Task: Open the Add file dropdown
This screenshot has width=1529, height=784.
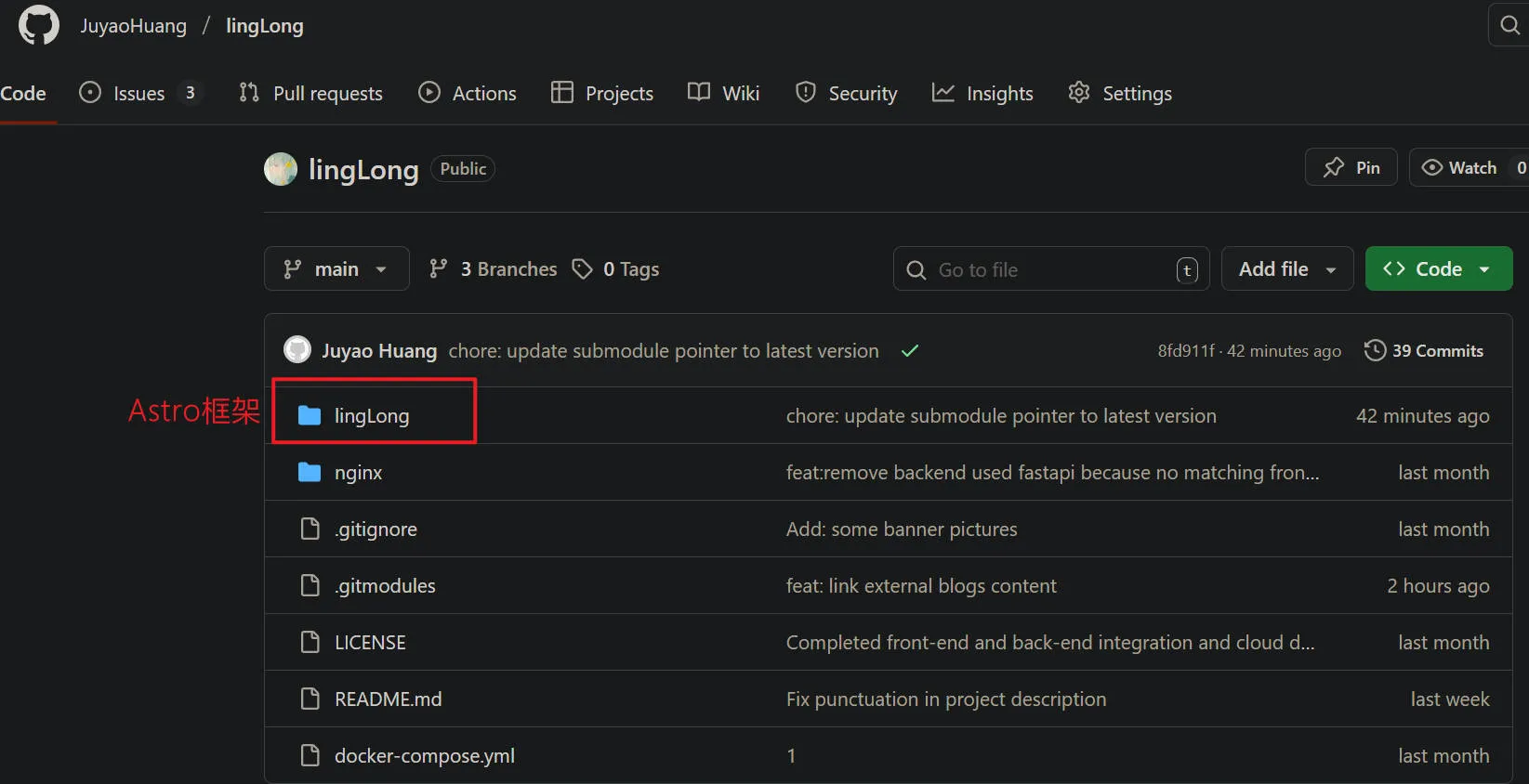Action: pos(1286,268)
